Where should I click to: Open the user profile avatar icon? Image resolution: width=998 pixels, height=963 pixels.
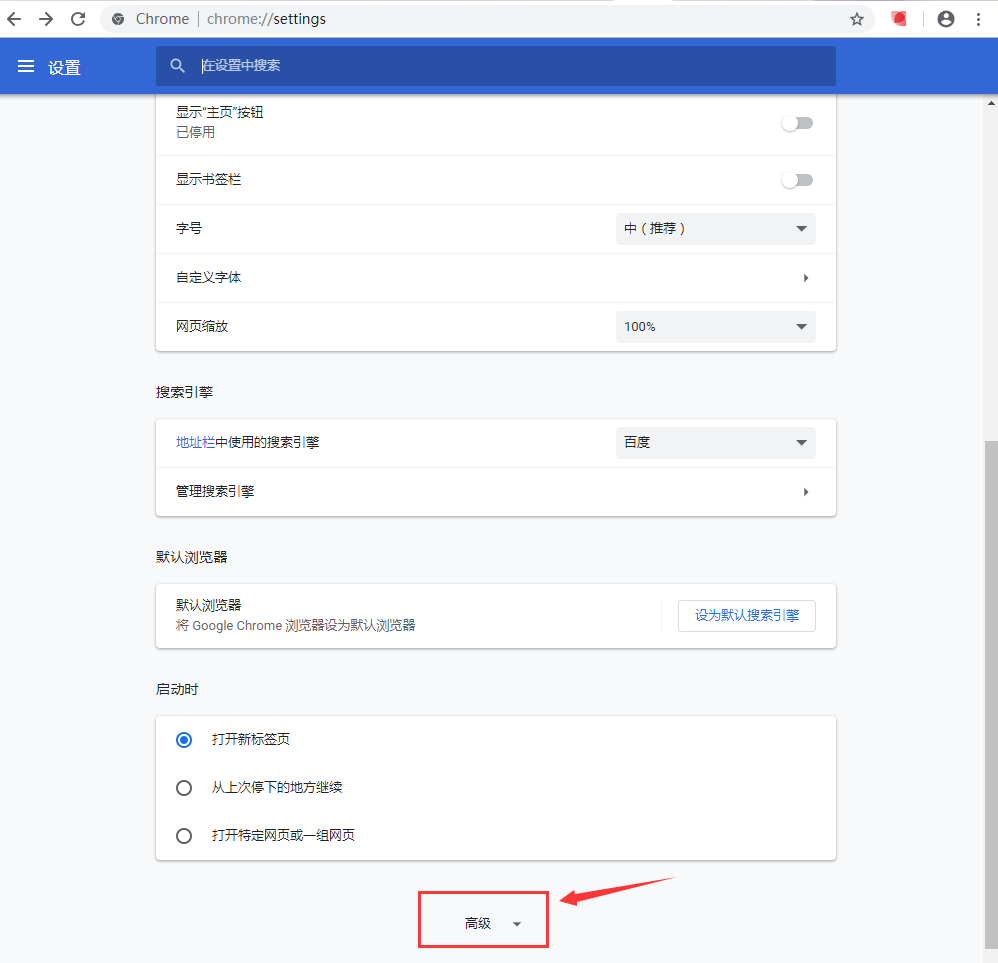pyautogui.click(x=946, y=19)
